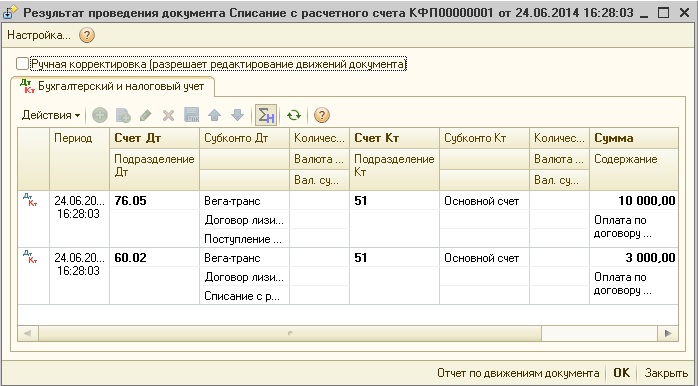Screen dimensions: 698x386
Task: Open help from the table toolbar question icon
Action: click(x=322, y=115)
